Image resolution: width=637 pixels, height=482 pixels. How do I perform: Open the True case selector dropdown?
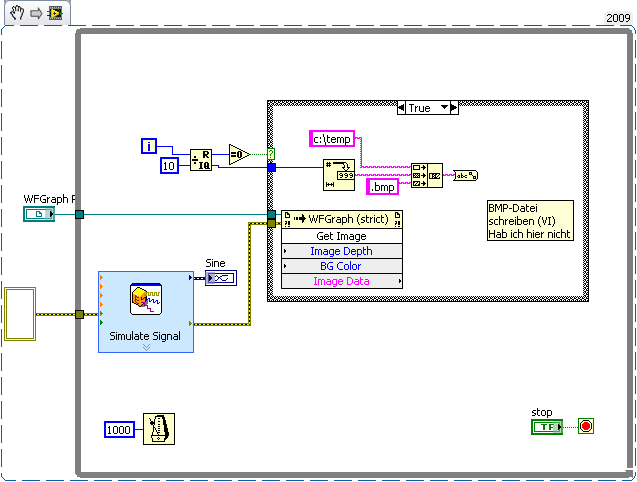coord(444,108)
